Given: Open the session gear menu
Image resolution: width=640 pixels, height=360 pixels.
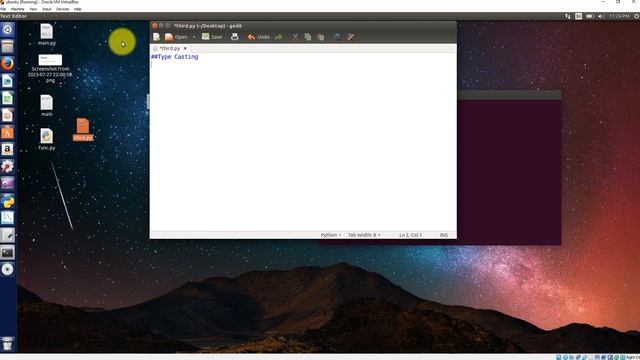Looking at the screenshot, I should (x=636, y=16).
